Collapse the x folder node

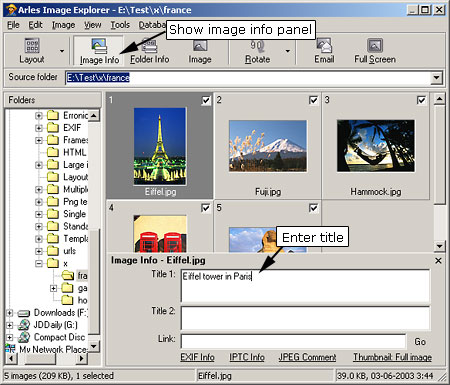click(39, 264)
